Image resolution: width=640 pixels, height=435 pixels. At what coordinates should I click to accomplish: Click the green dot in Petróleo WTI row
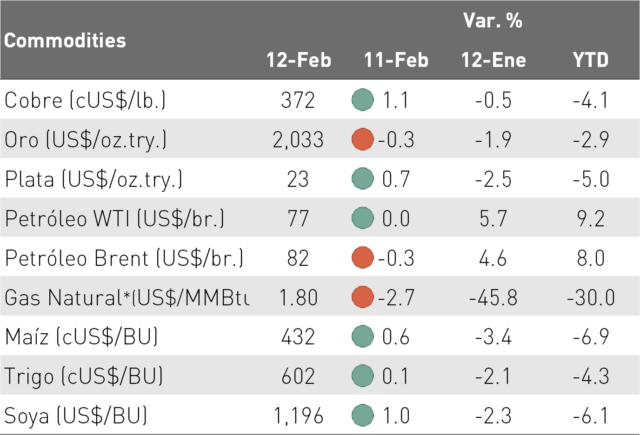click(362, 218)
